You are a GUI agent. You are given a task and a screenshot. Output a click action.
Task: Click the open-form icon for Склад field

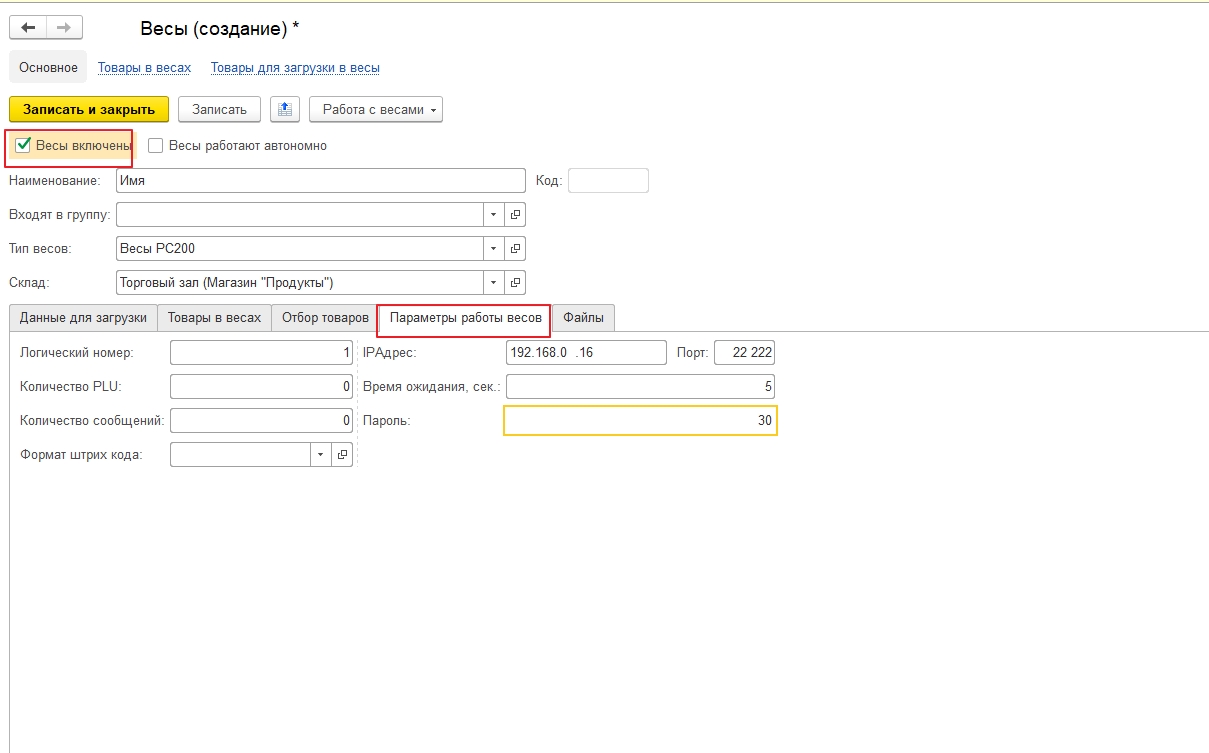pos(515,282)
